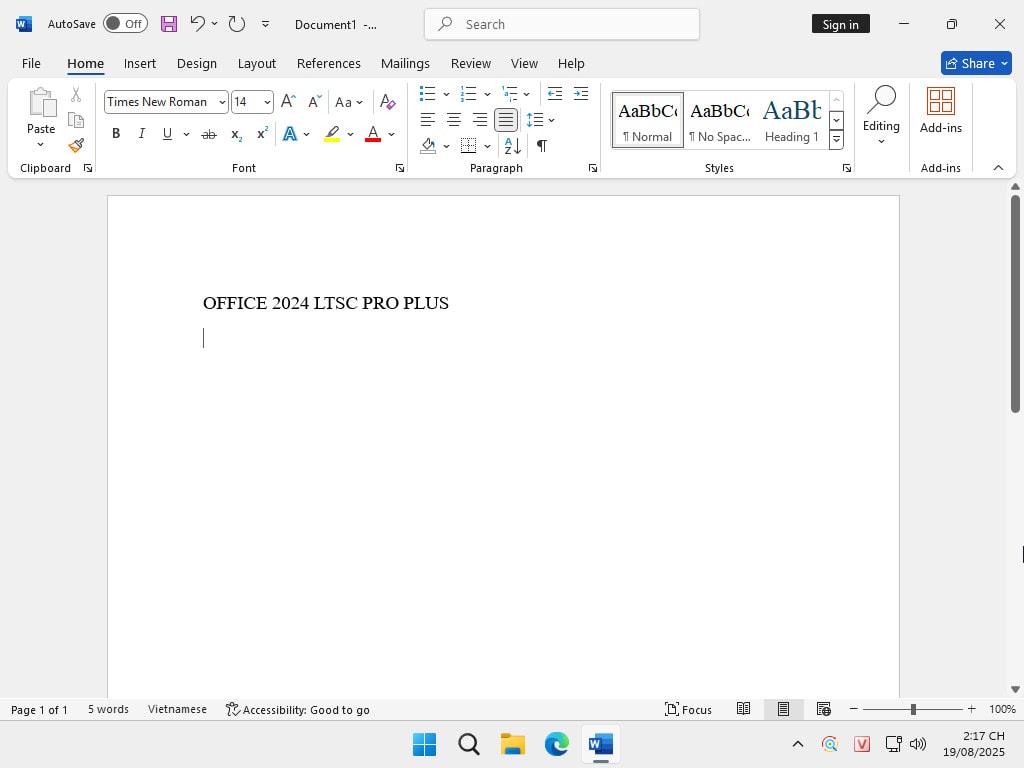Open Focus mode
Image resolution: width=1024 pixels, height=768 pixels.
[x=688, y=709]
